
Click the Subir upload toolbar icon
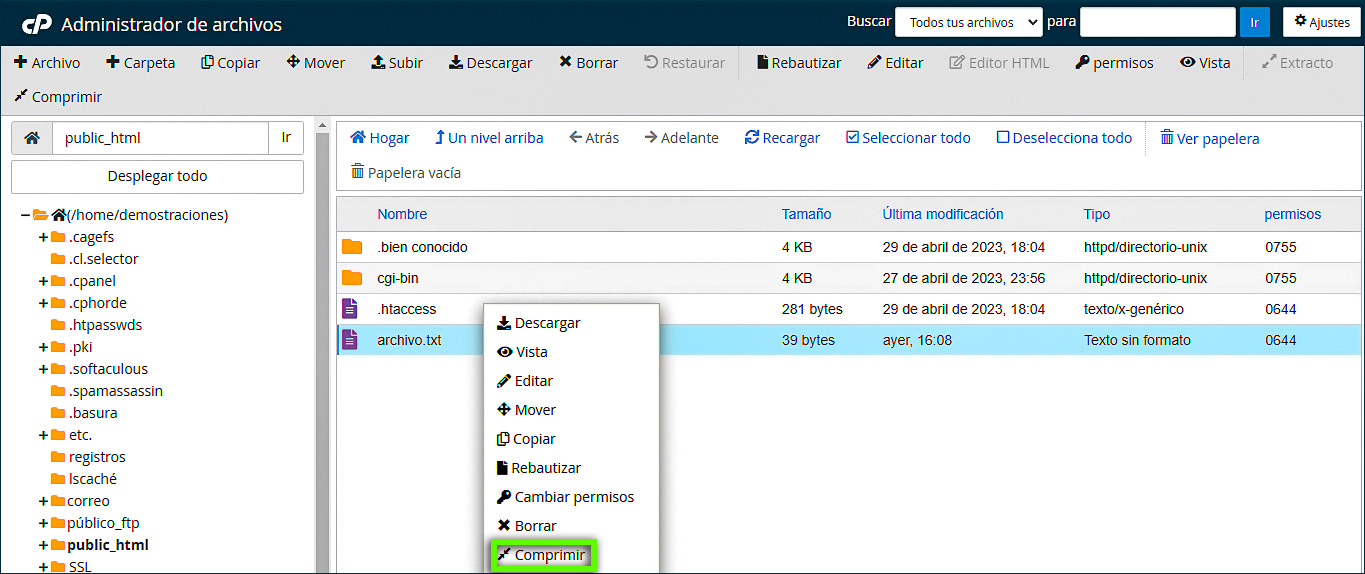(378, 62)
